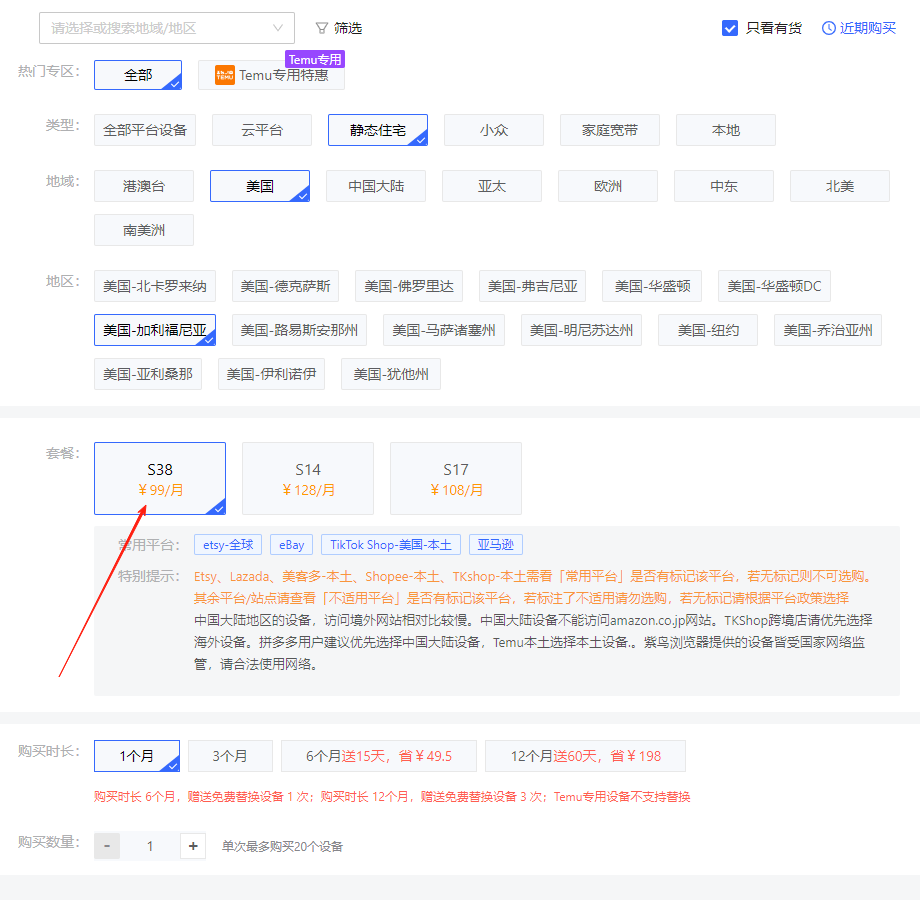Click the etsy-全球 platform tag

click(x=228, y=544)
